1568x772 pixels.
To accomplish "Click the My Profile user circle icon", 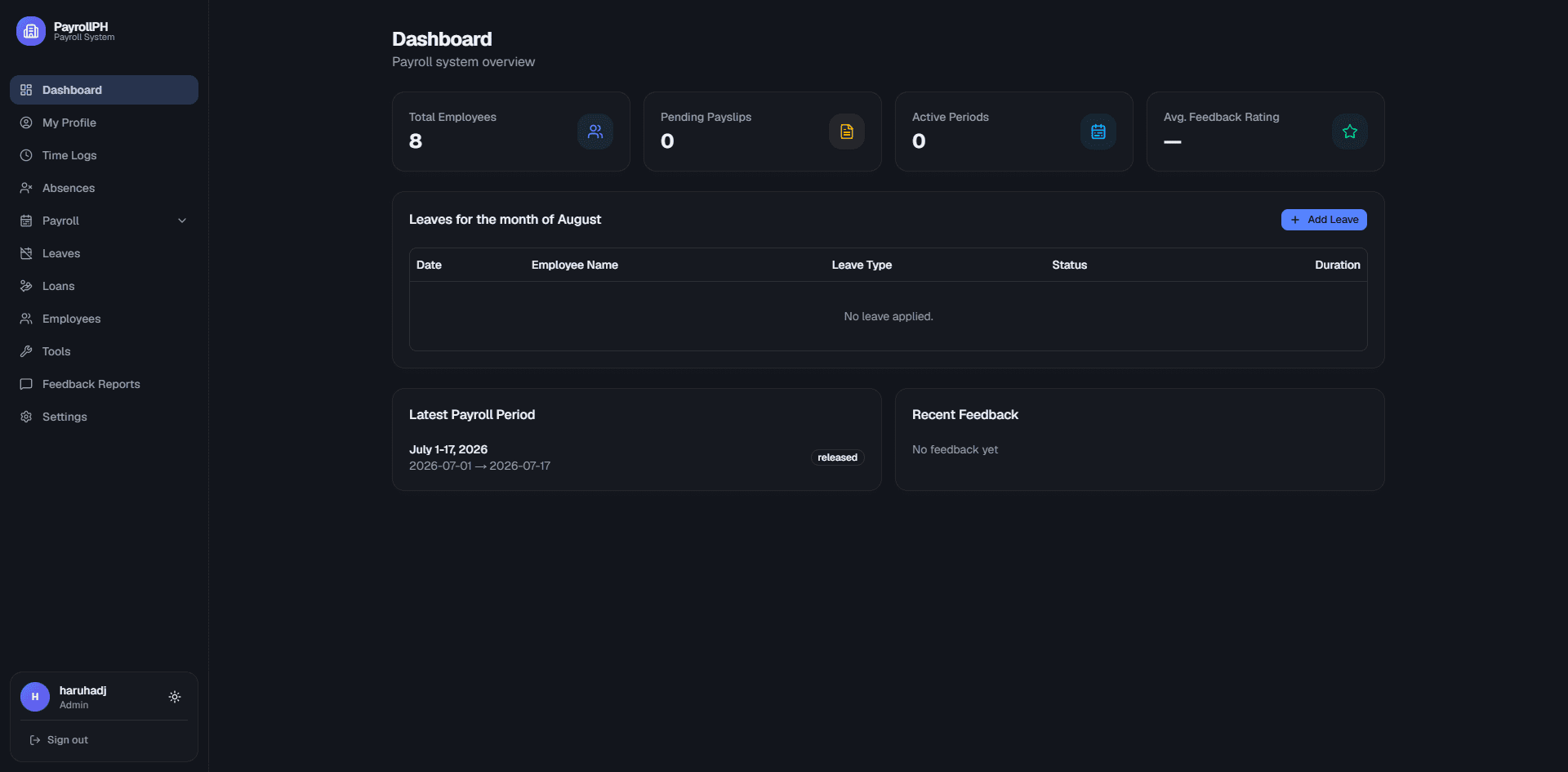I will 26,123.
